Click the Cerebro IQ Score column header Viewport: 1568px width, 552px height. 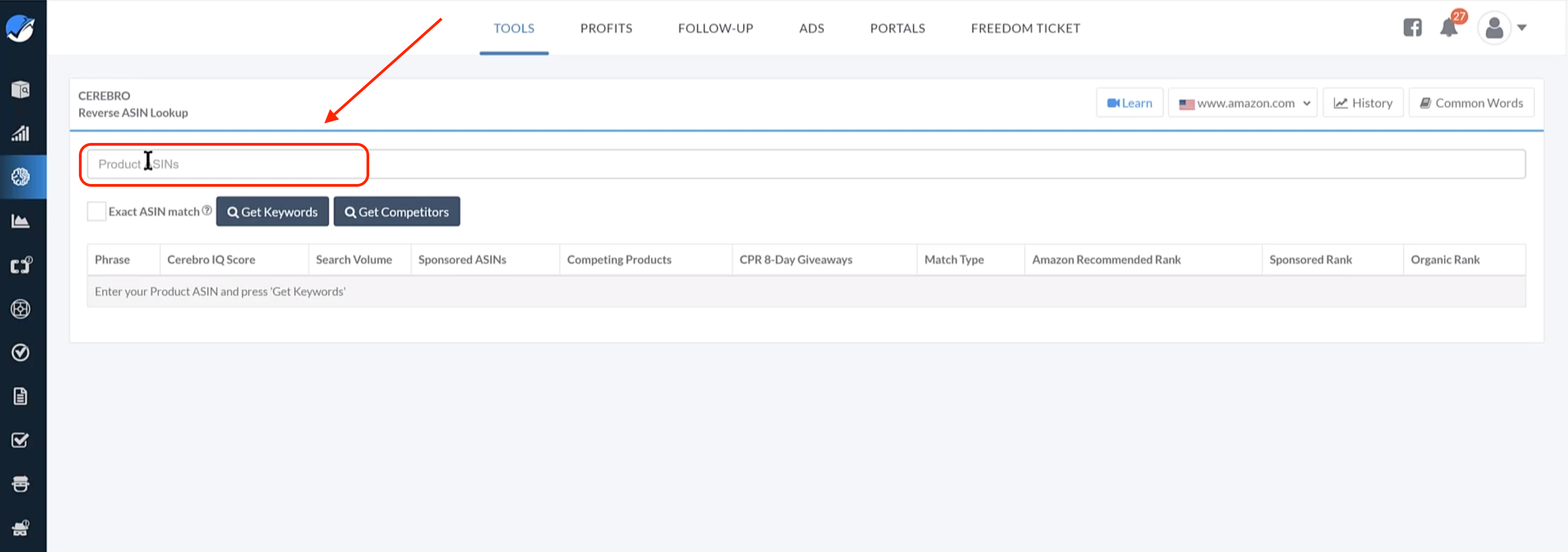tap(234, 259)
